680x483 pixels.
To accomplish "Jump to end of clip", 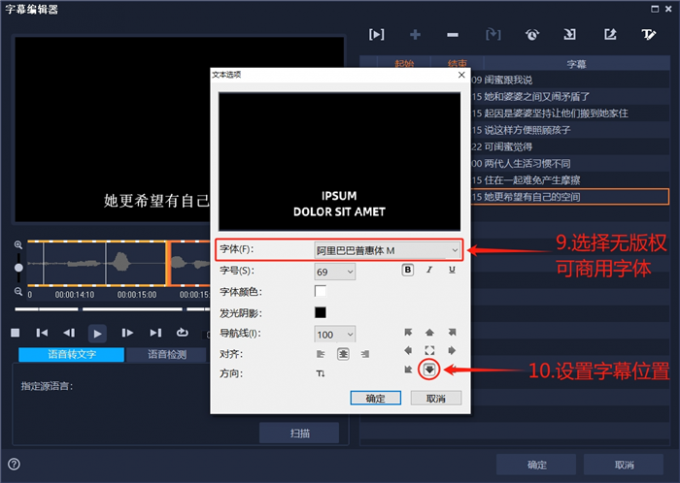I will (155, 333).
